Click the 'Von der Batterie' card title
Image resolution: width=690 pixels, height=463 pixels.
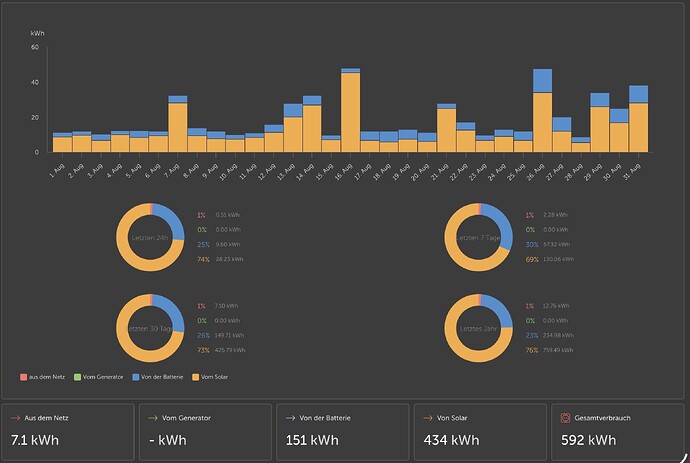point(325,418)
